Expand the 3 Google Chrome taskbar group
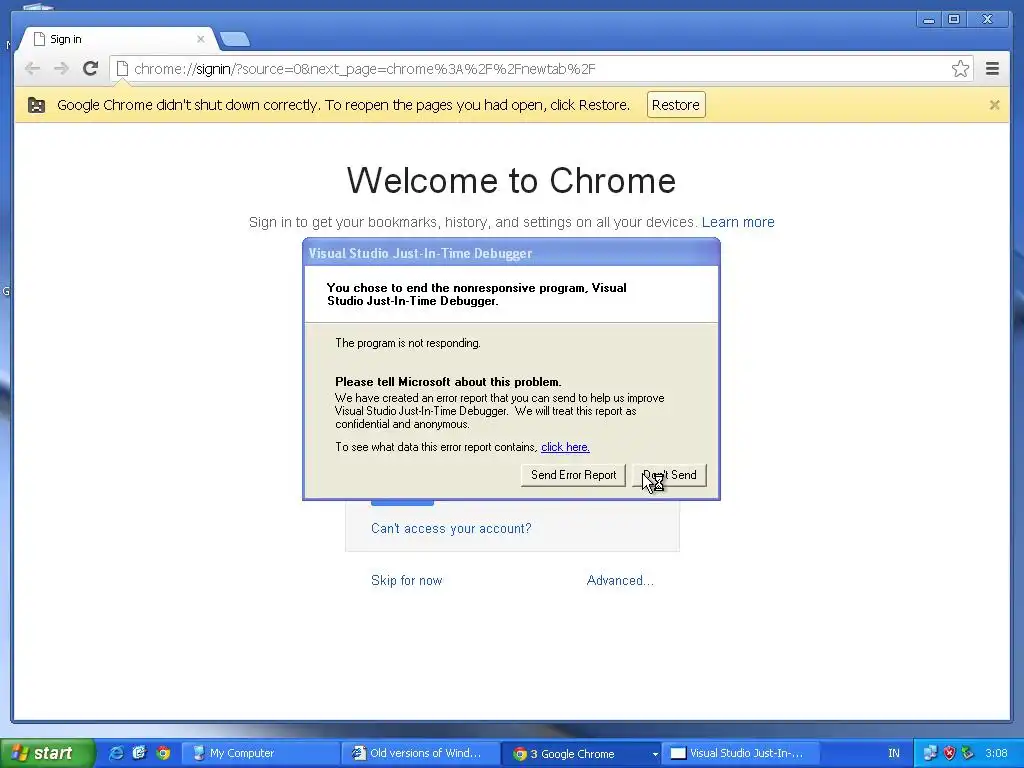The height and width of the screenshot is (768, 1024). [x=581, y=754]
